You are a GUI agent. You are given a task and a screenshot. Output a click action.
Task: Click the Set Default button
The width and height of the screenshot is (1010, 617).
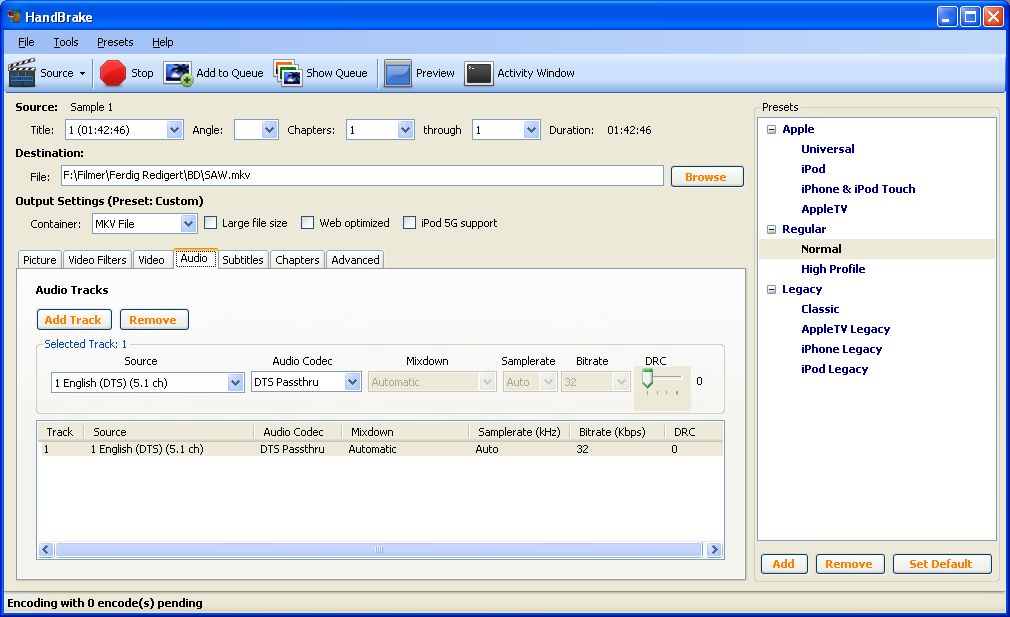pyautogui.click(x=941, y=564)
